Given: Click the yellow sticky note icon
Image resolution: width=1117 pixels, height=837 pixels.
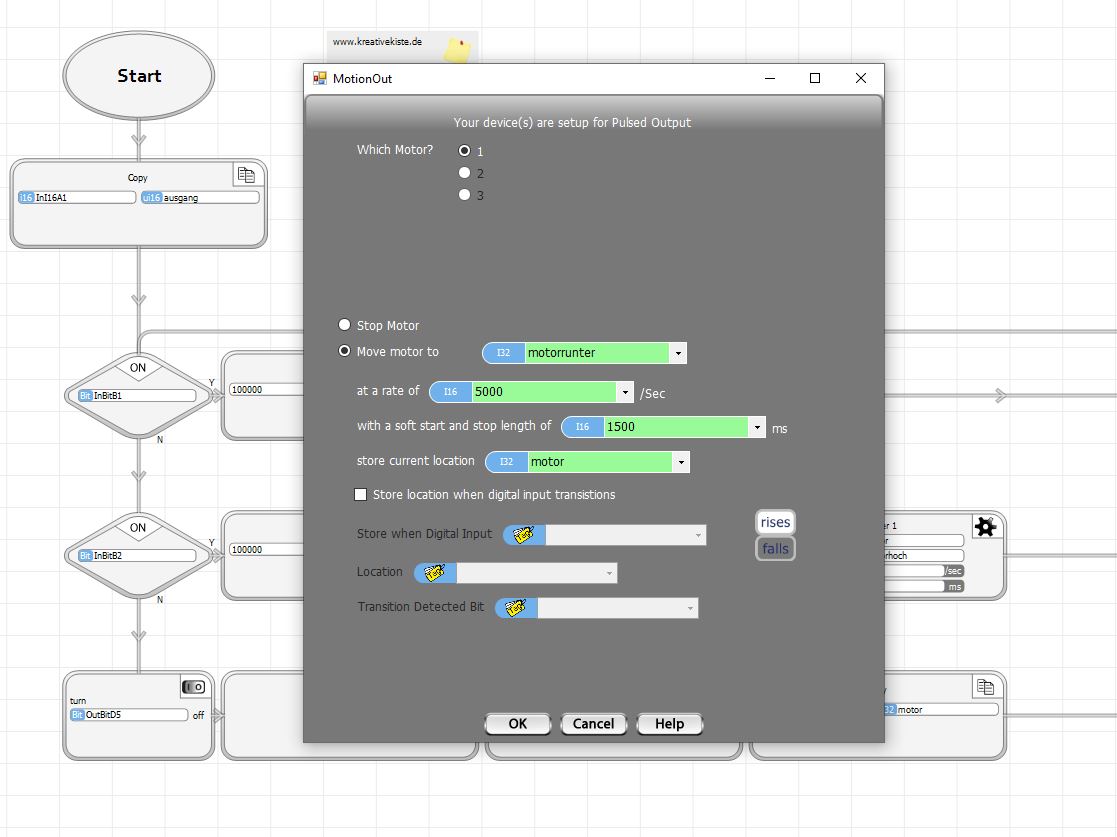Looking at the screenshot, I should point(458,49).
